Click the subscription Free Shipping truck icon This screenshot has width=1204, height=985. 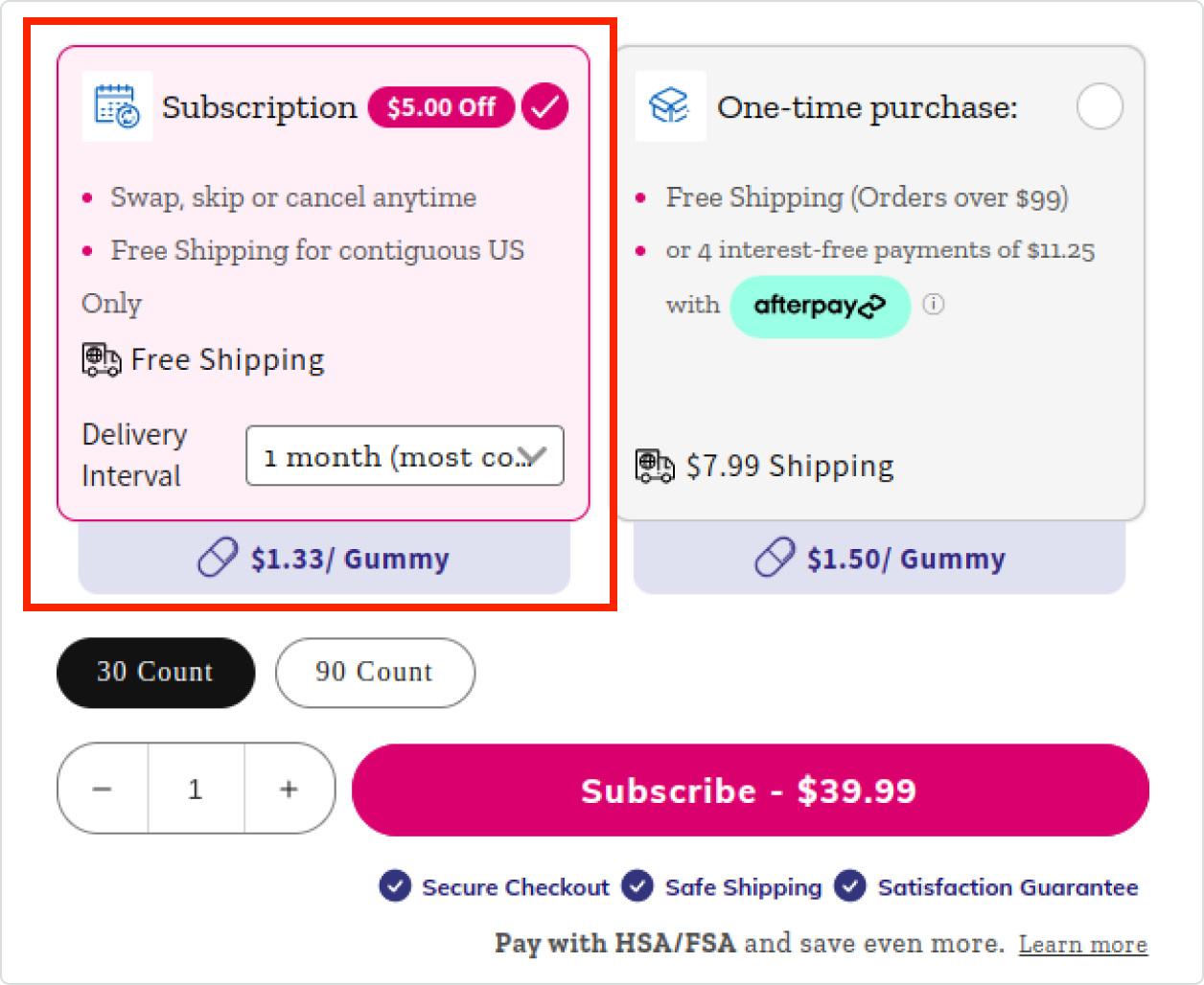[x=102, y=360]
